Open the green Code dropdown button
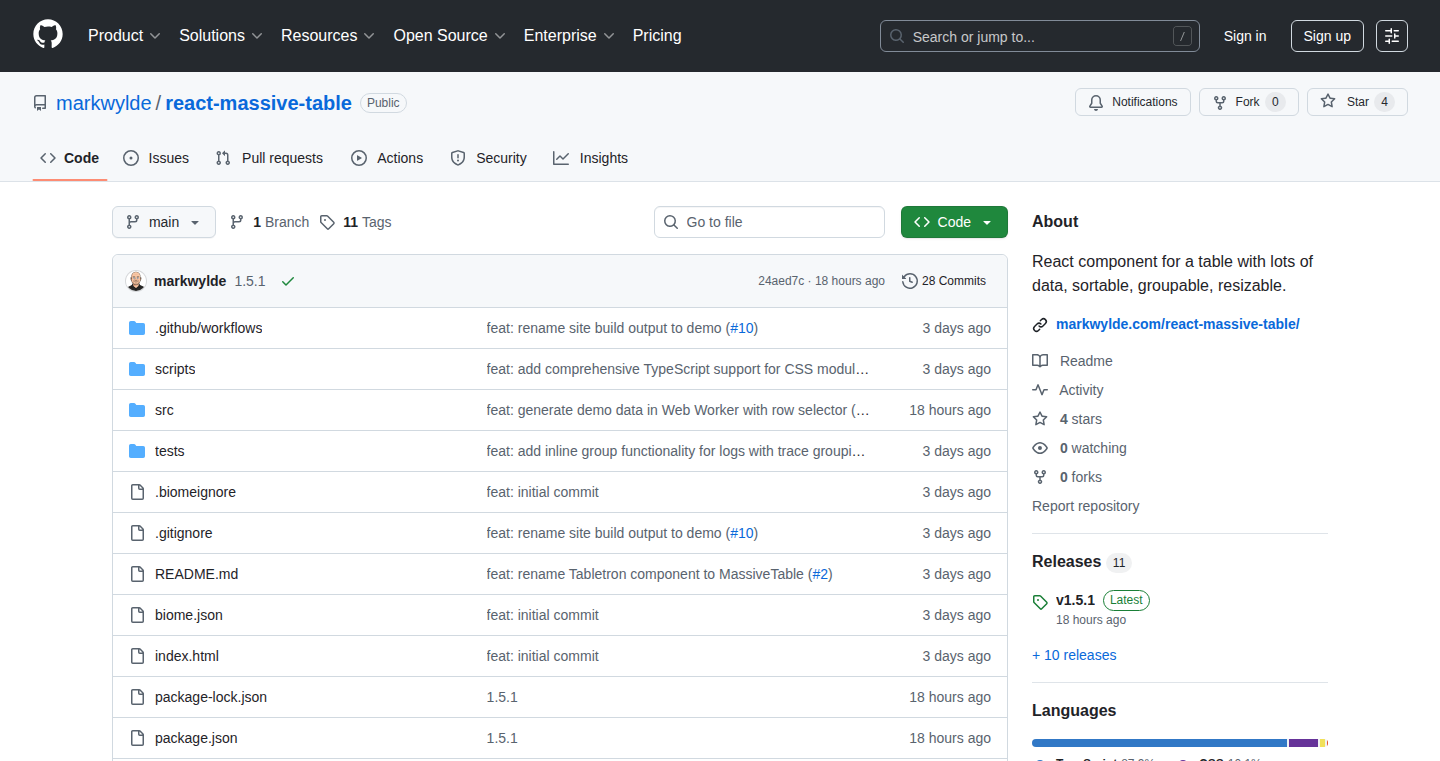This screenshot has width=1440, height=761. pos(954,222)
